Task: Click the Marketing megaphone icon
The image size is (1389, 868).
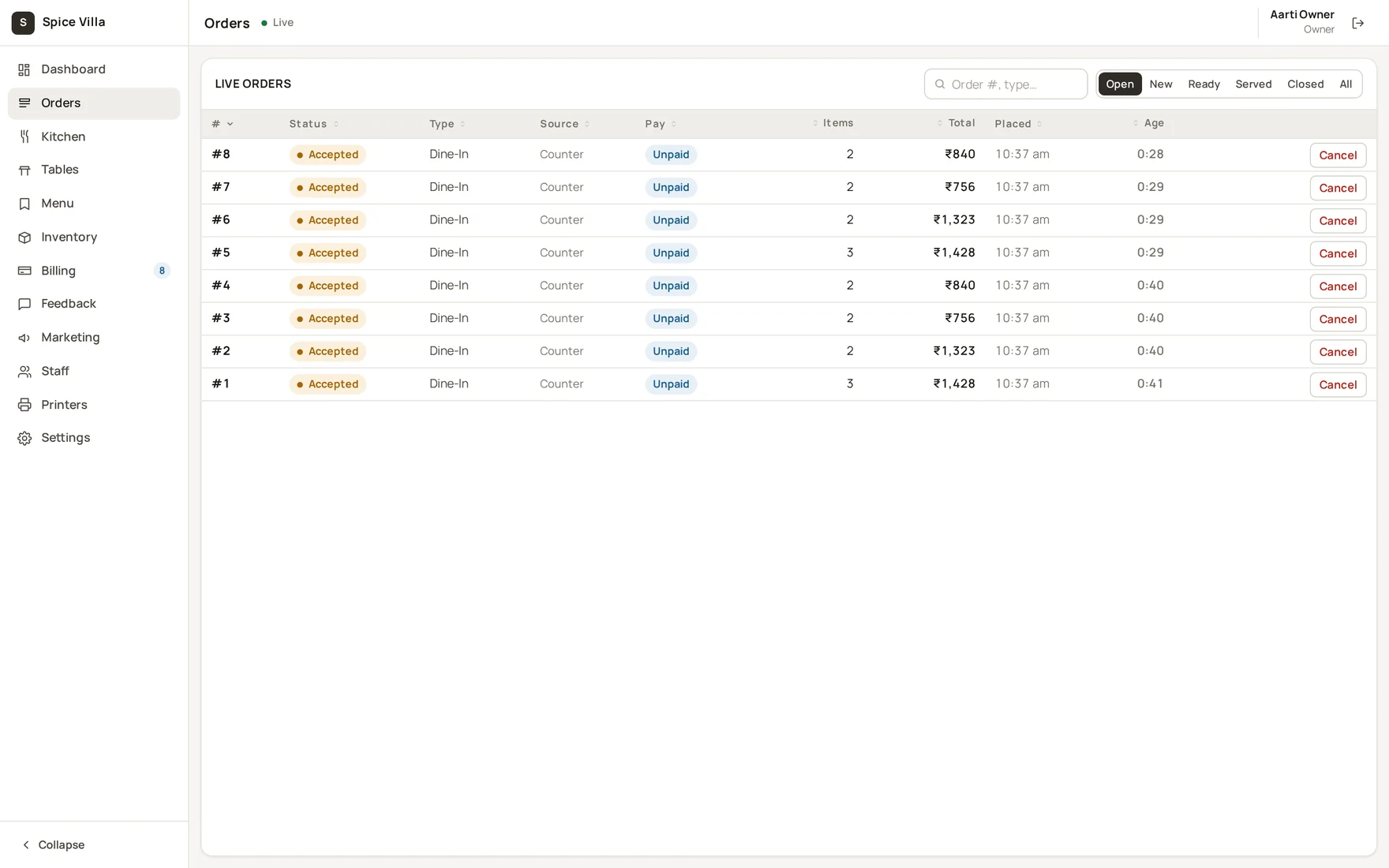Action: pos(24,338)
